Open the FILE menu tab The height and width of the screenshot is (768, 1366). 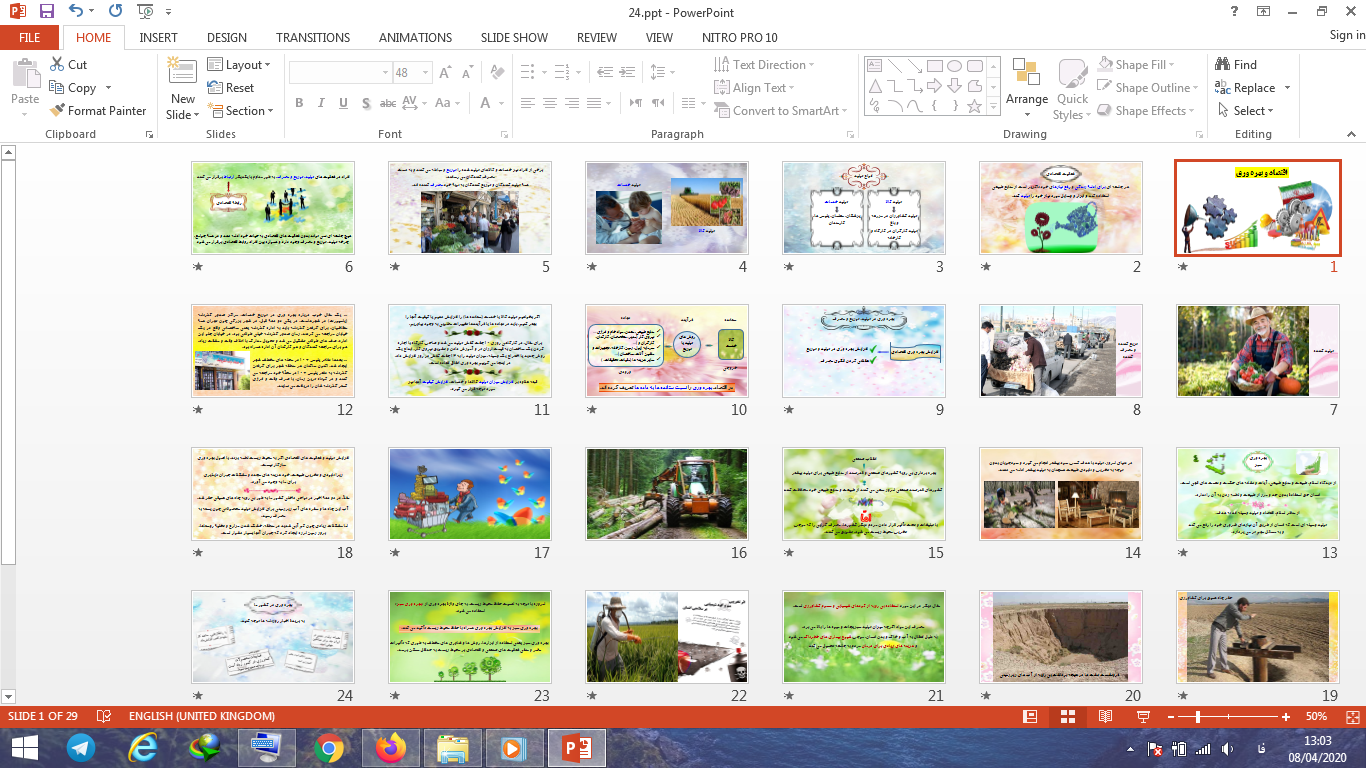pyautogui.click(x=30, y=37)
